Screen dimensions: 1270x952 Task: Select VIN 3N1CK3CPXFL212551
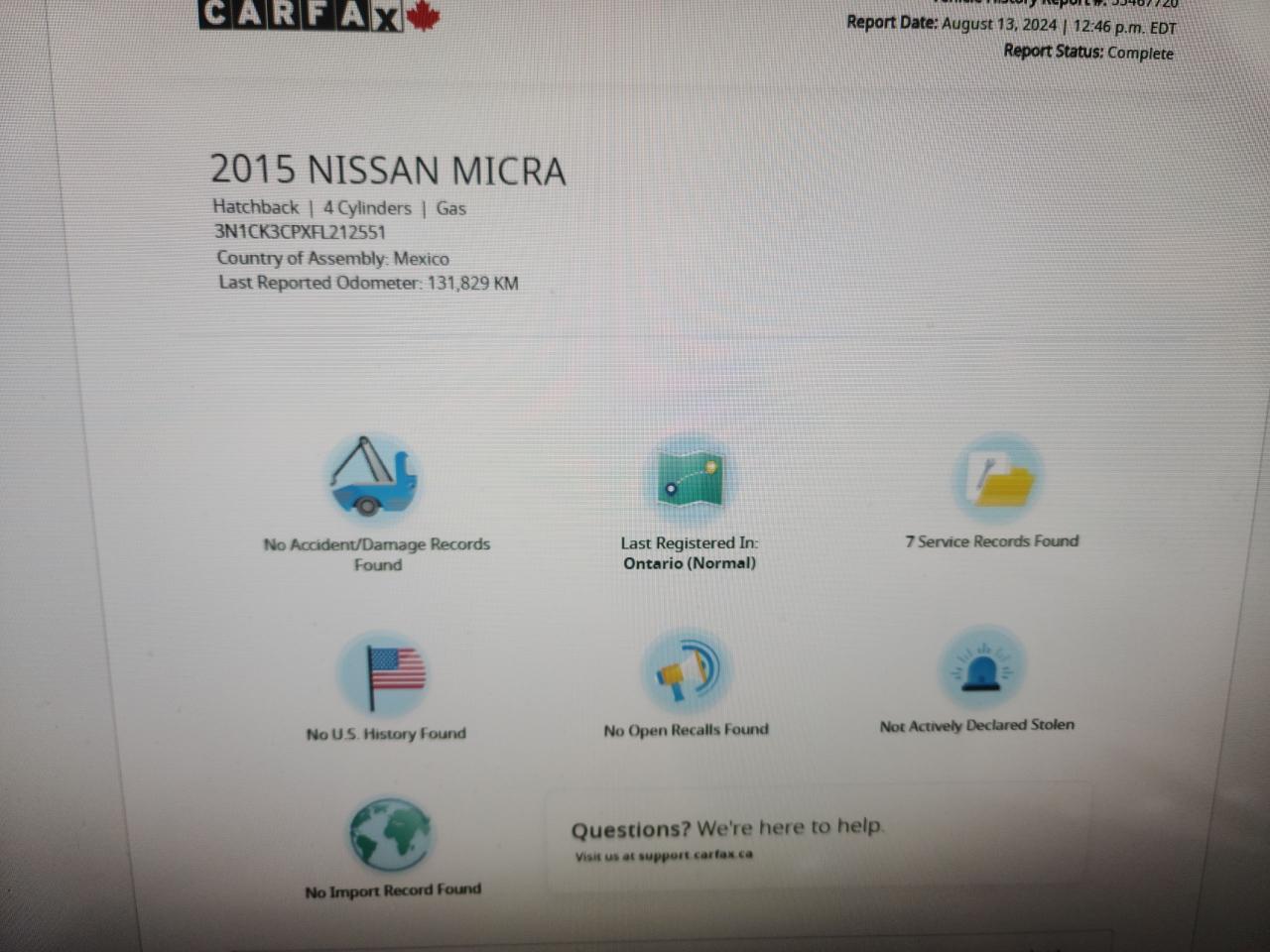pos(300,233)
